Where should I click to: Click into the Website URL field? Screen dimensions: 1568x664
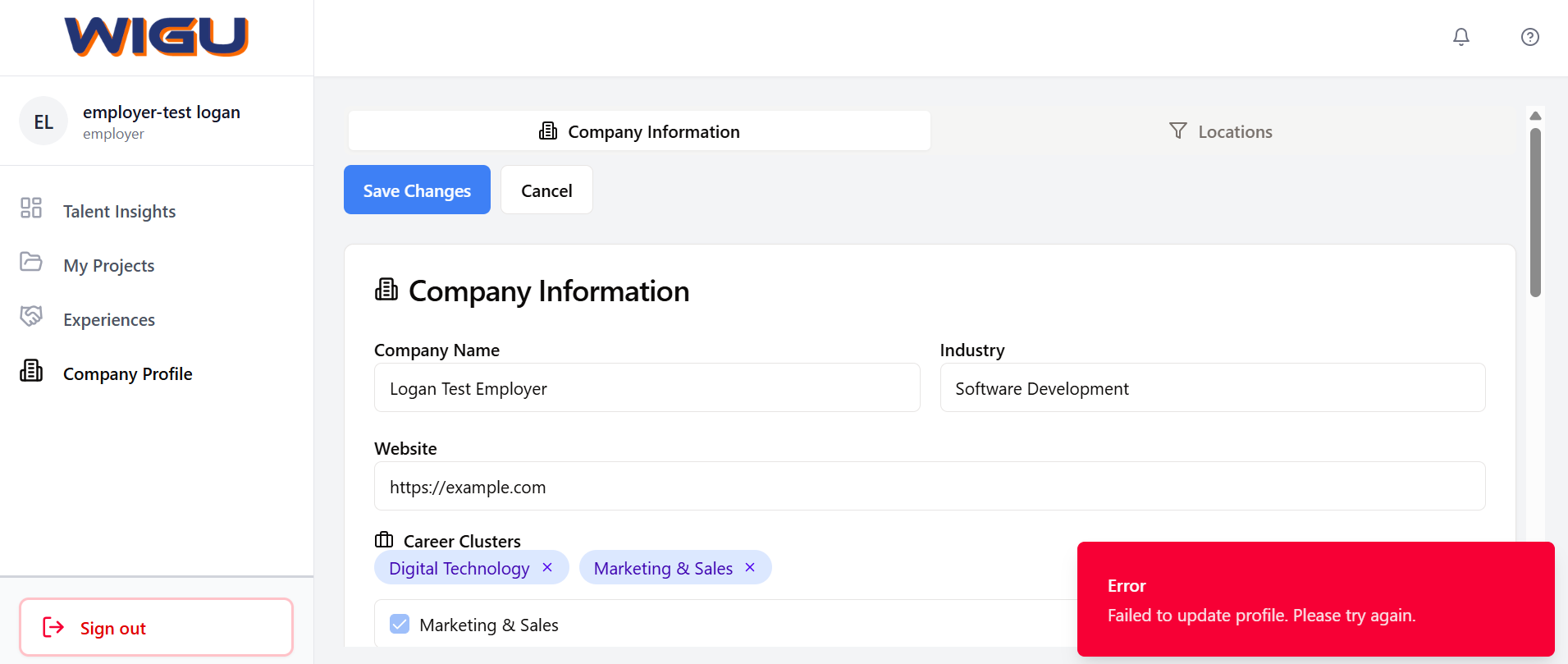(929, 487)
